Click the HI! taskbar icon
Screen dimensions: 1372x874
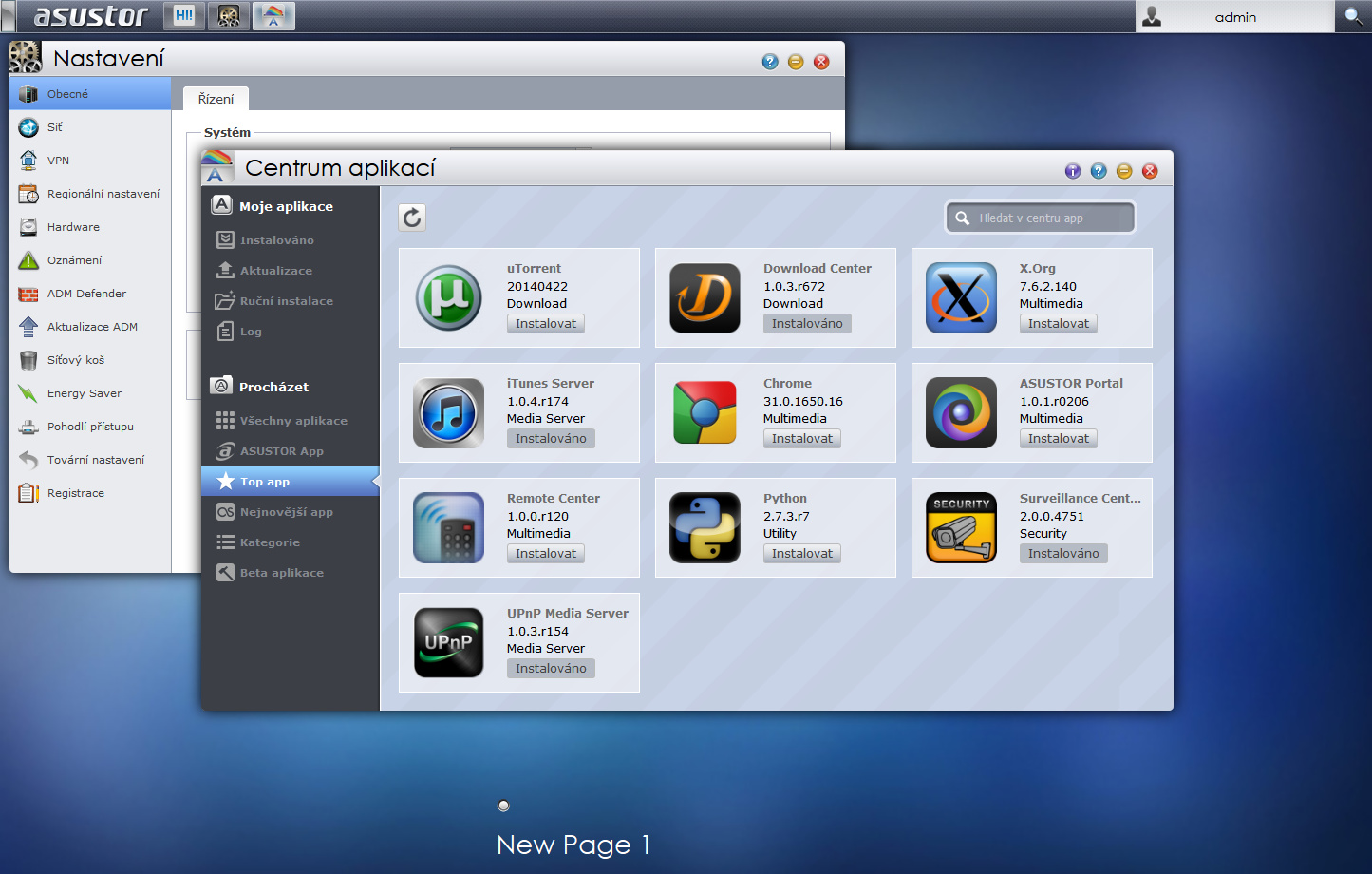(x=183, y=15)
